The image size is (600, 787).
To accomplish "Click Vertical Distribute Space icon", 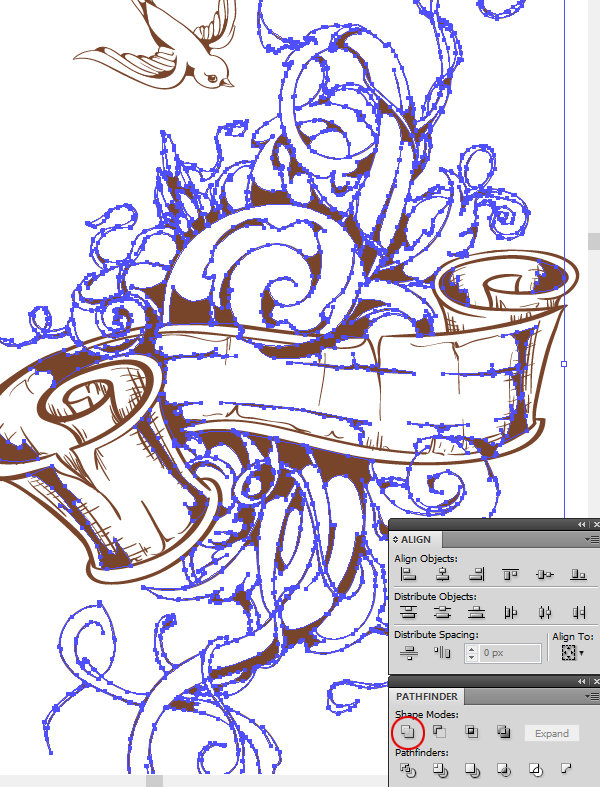I will click(409, 652).
